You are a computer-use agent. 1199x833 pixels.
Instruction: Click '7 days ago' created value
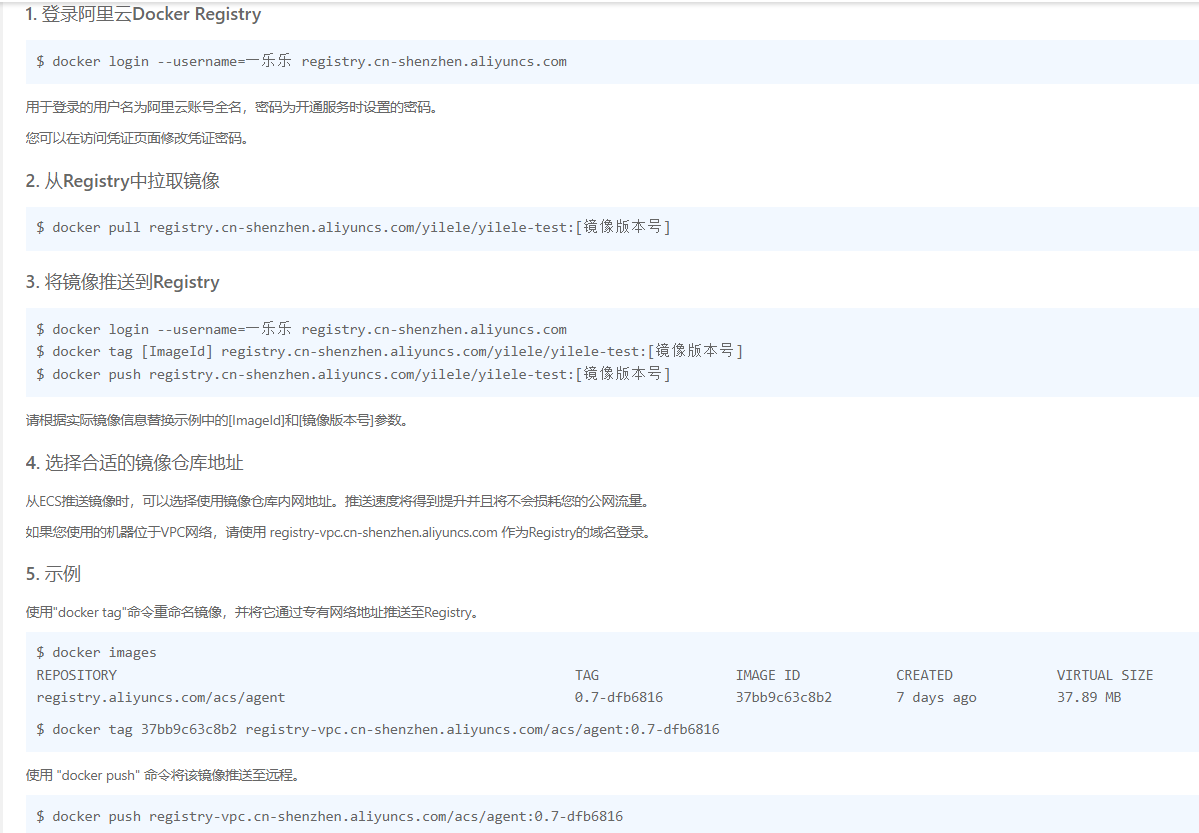point(936,698)
